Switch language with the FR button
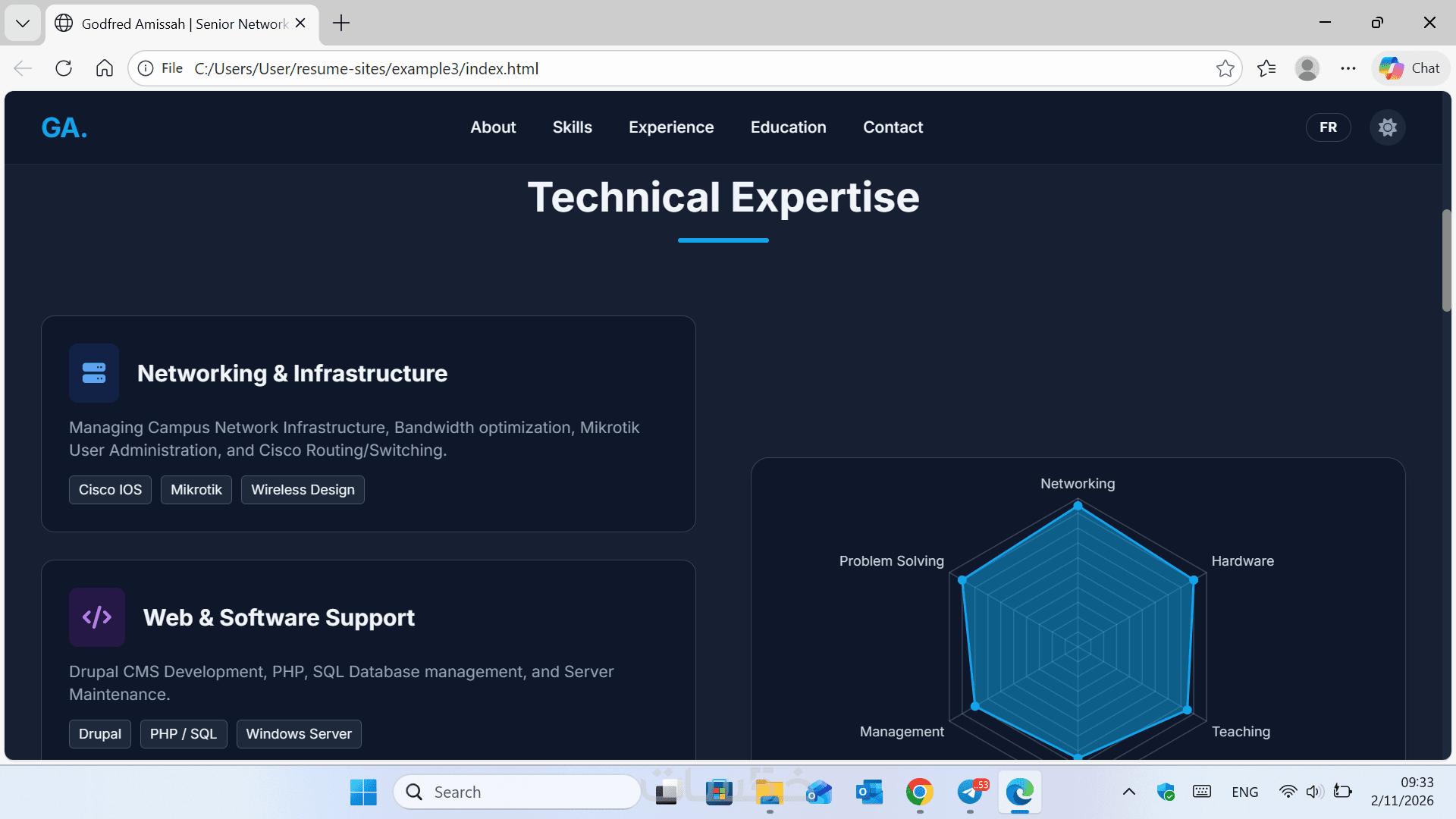1456x819 pixels. pos(1328,127)
